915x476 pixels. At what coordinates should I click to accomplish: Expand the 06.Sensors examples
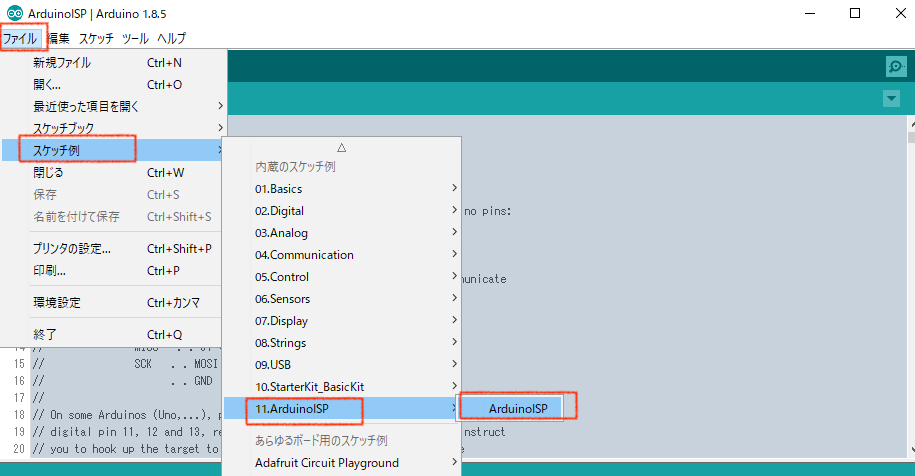pyautogui.click(x=342, y=299)
